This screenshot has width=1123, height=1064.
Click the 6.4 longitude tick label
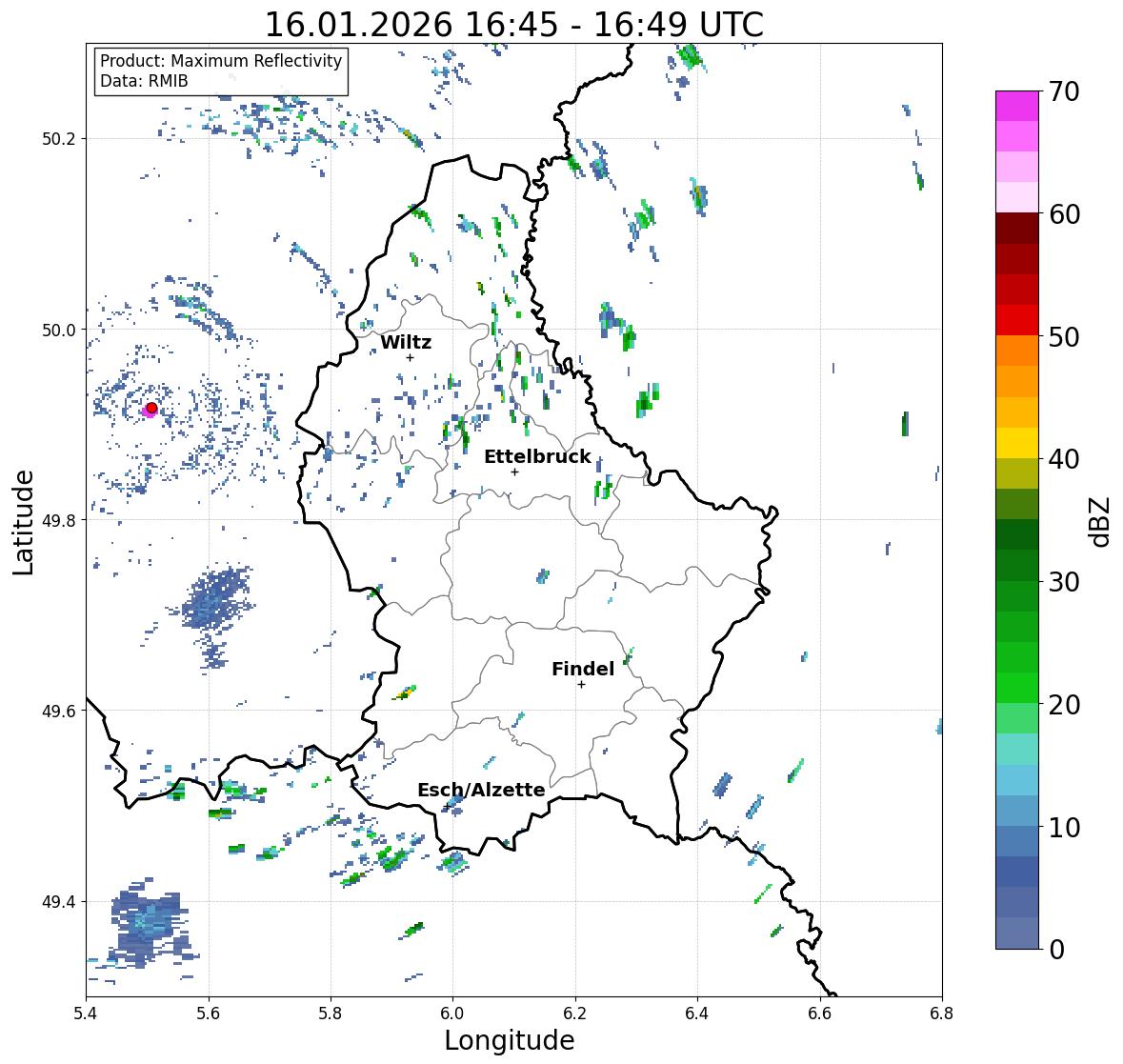[x=697, y=1014]
